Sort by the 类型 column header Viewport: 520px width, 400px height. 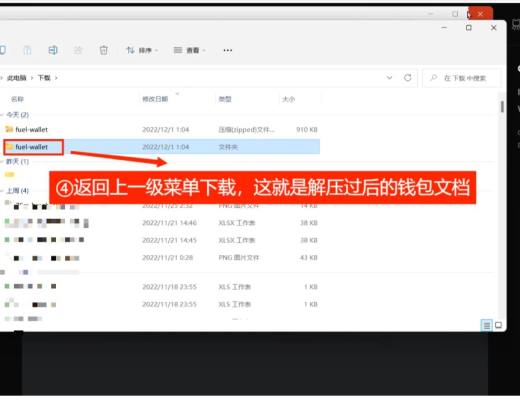tap(225, 99)
